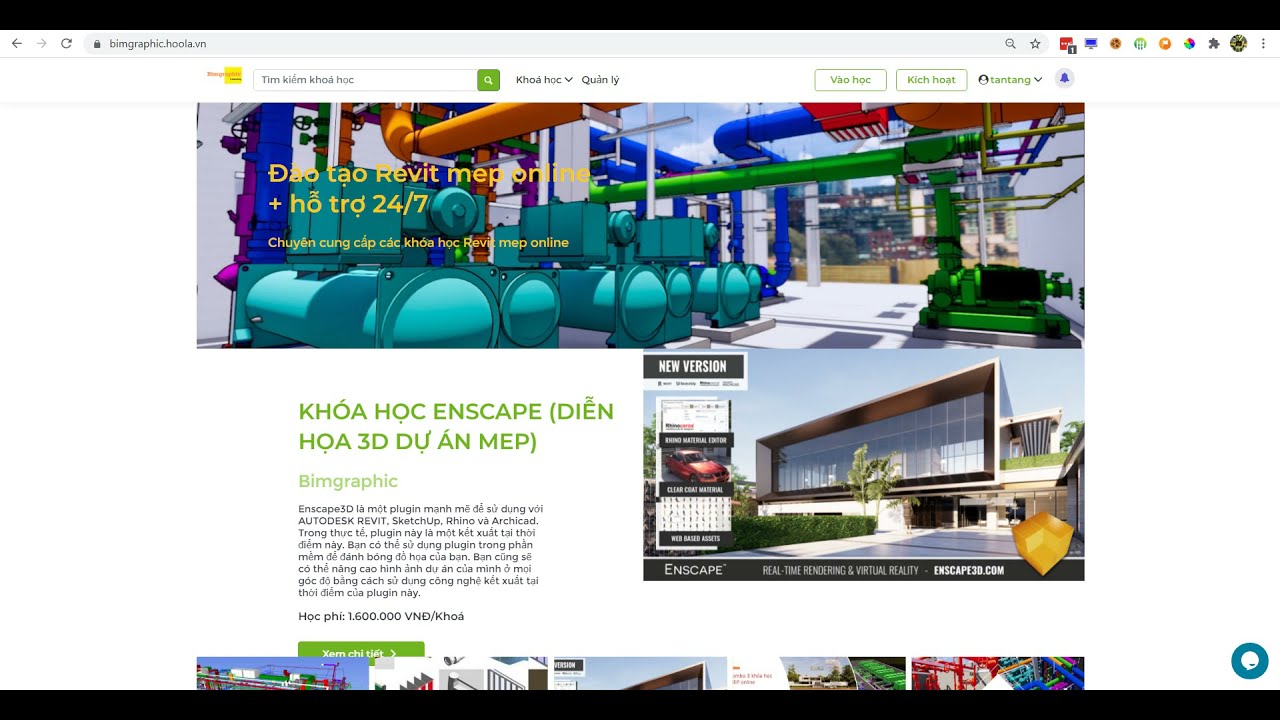Click the Vào học button
1280x720 pixels.
(x=851, y=80)
